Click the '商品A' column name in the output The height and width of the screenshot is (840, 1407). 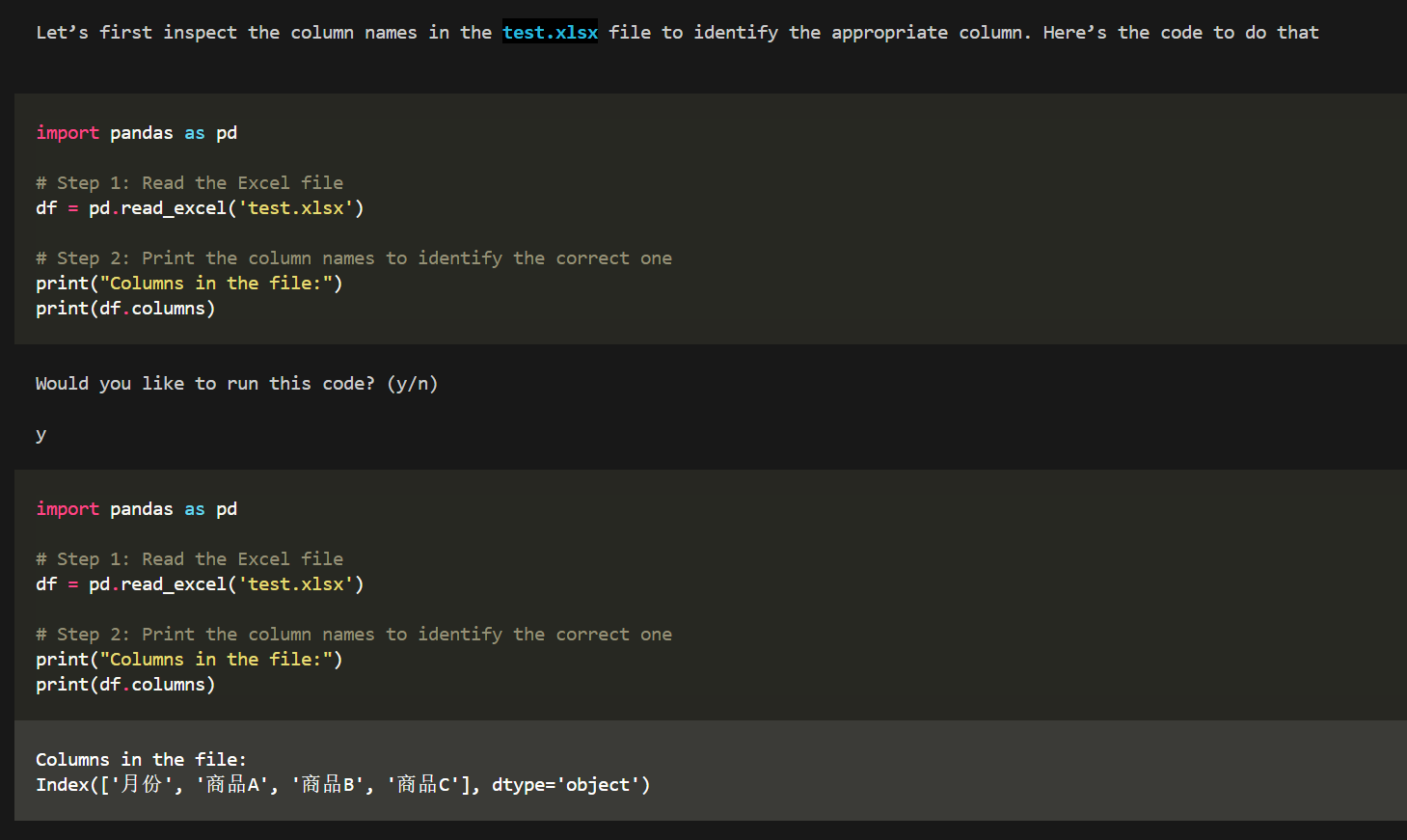pyautogui.click(x=232, y=785)
